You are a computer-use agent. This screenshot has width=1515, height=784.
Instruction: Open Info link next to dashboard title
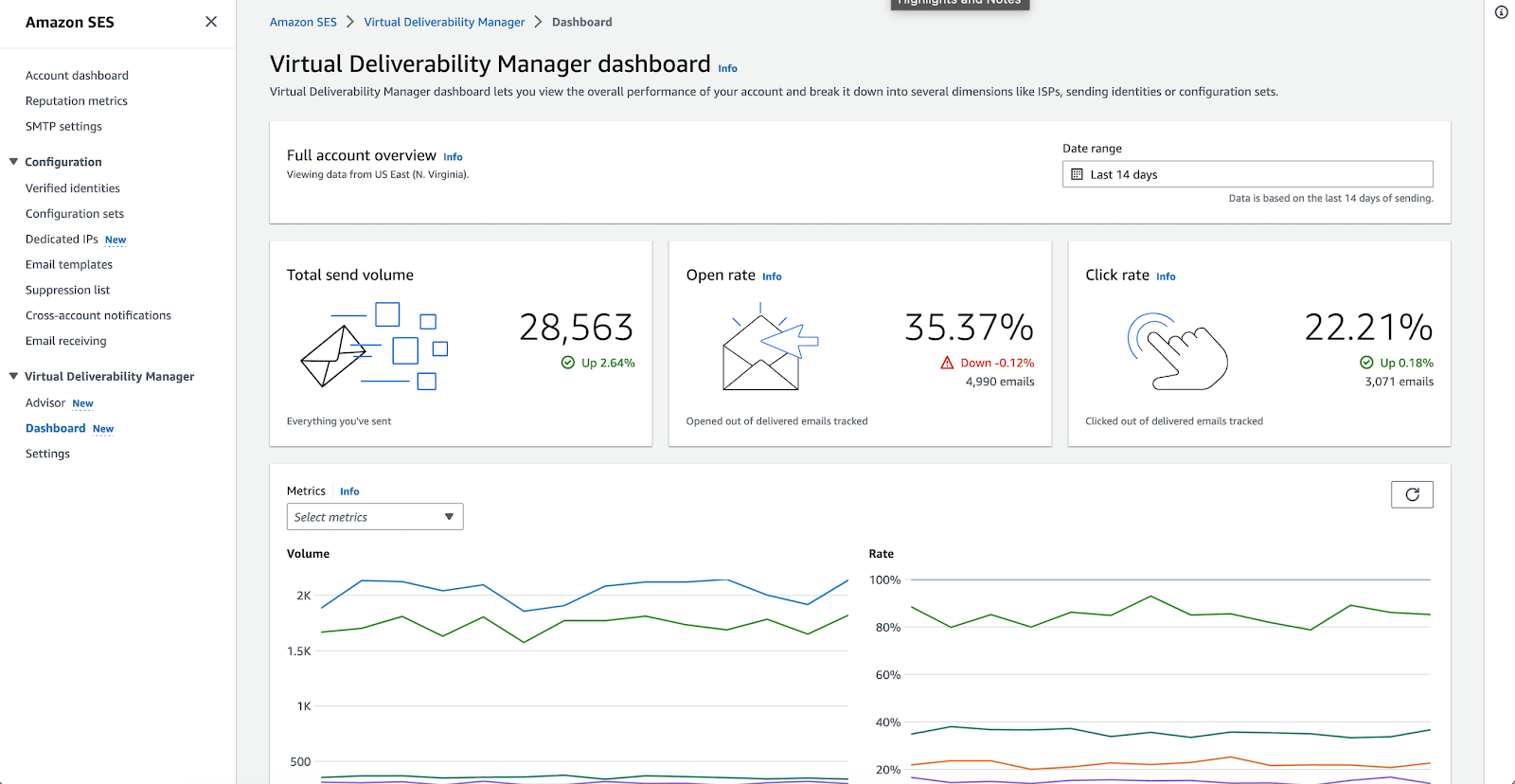click(727, 68)
